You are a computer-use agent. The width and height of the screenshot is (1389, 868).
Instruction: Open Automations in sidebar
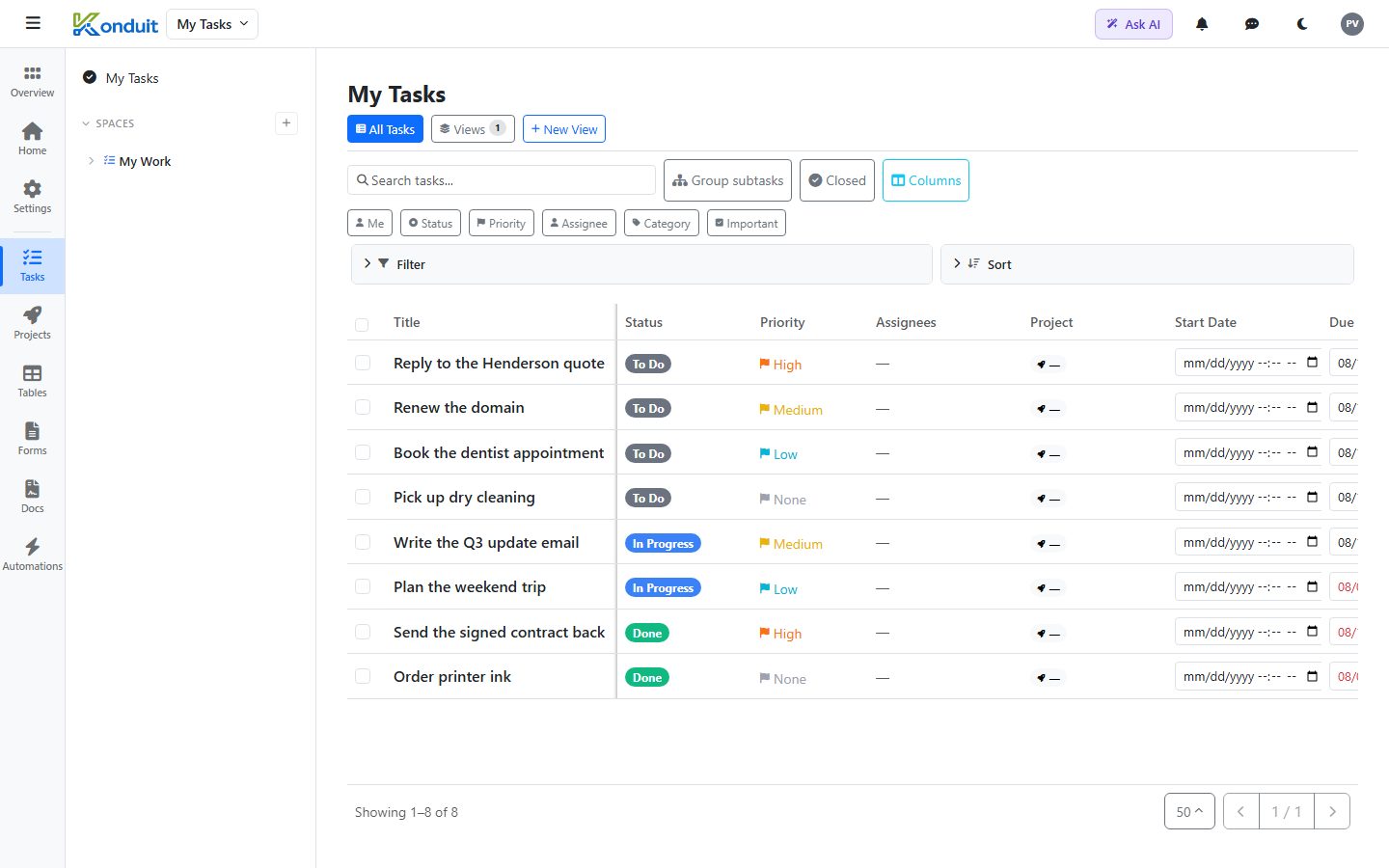(32, 555)
